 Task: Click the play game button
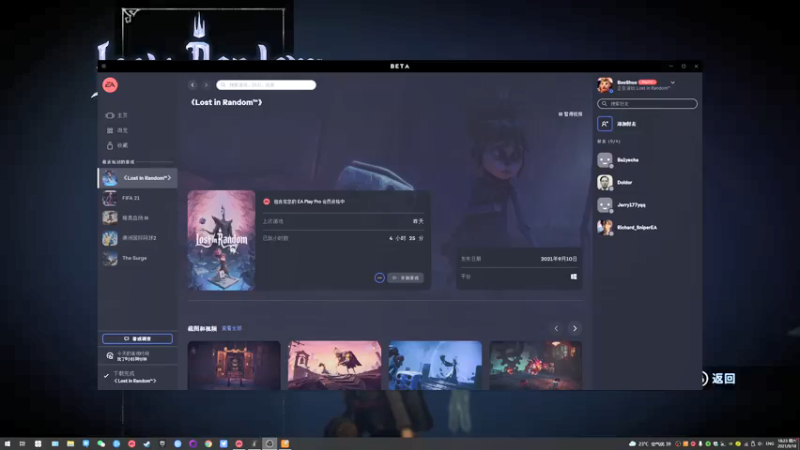coord(406,278)
